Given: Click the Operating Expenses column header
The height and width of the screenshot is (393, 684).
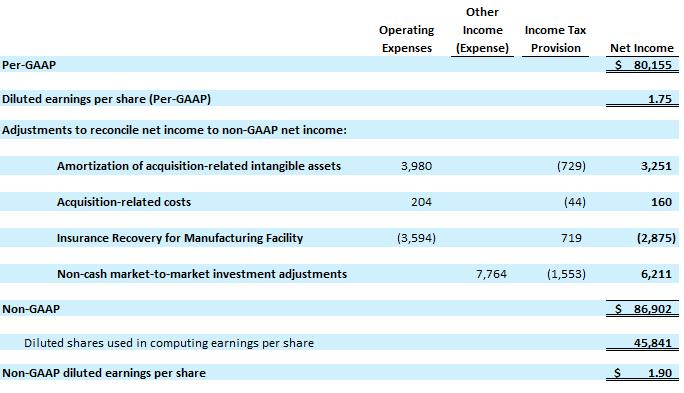Looking at the screenshot, I should click(x=407, y=39).
